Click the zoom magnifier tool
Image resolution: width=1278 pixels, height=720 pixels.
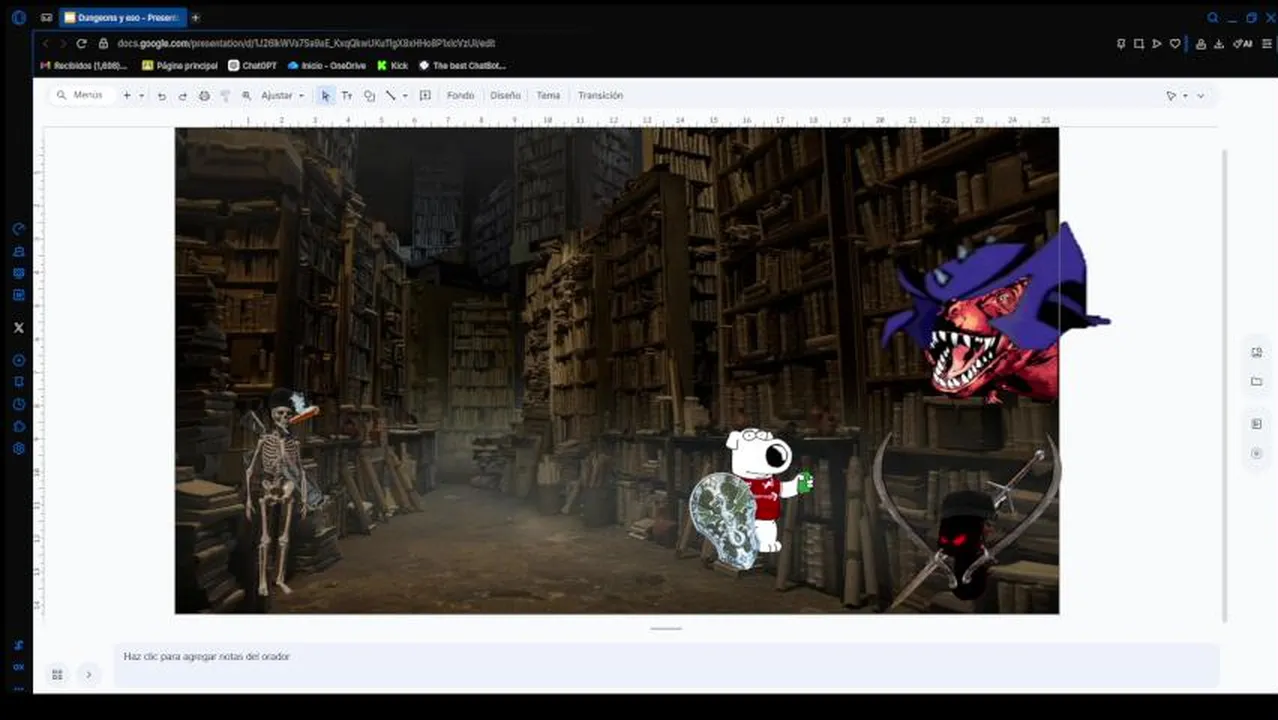(246, 96)
